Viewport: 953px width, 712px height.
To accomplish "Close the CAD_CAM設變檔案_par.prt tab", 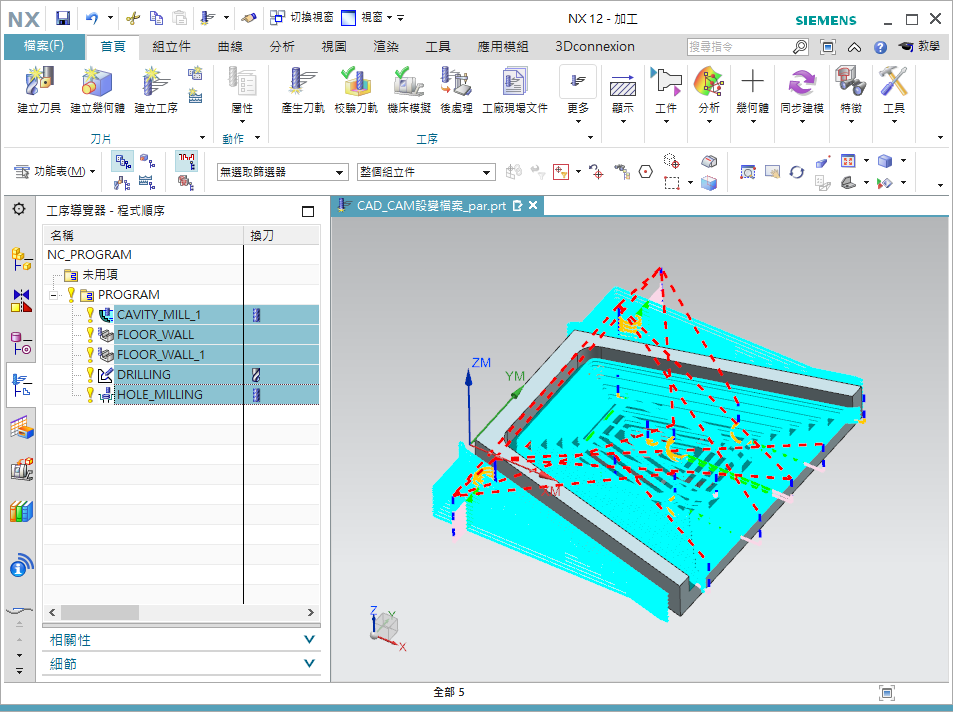I will click(533, 206).
